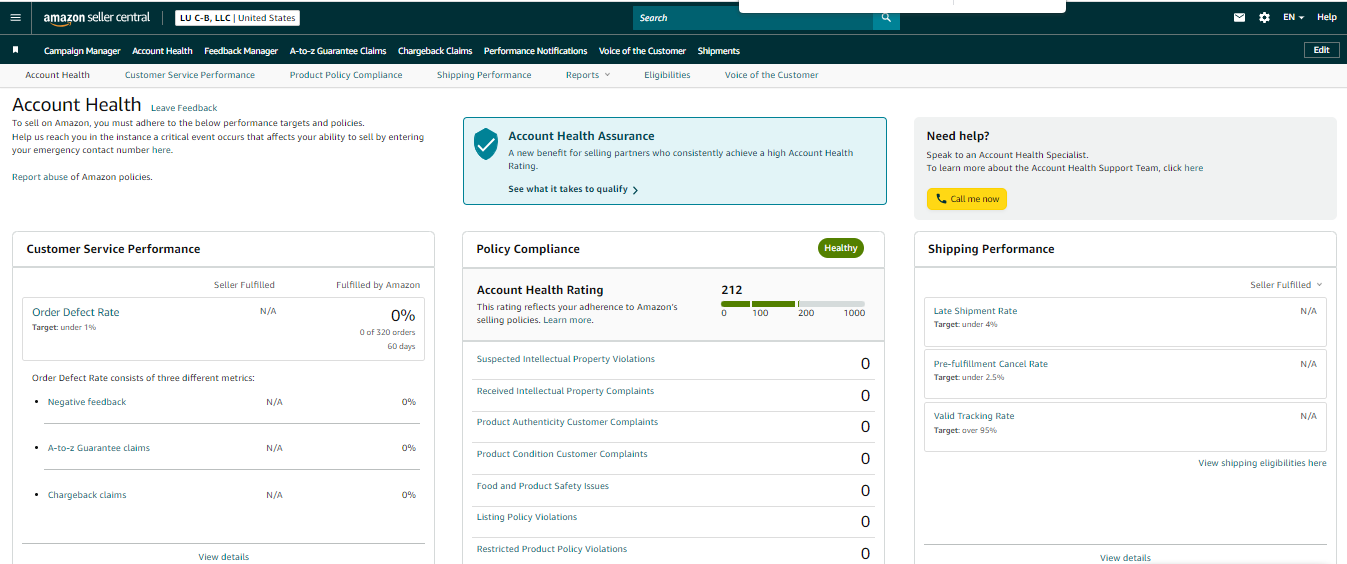
Task: View details under Shipping Performance
Action: 1125,558
